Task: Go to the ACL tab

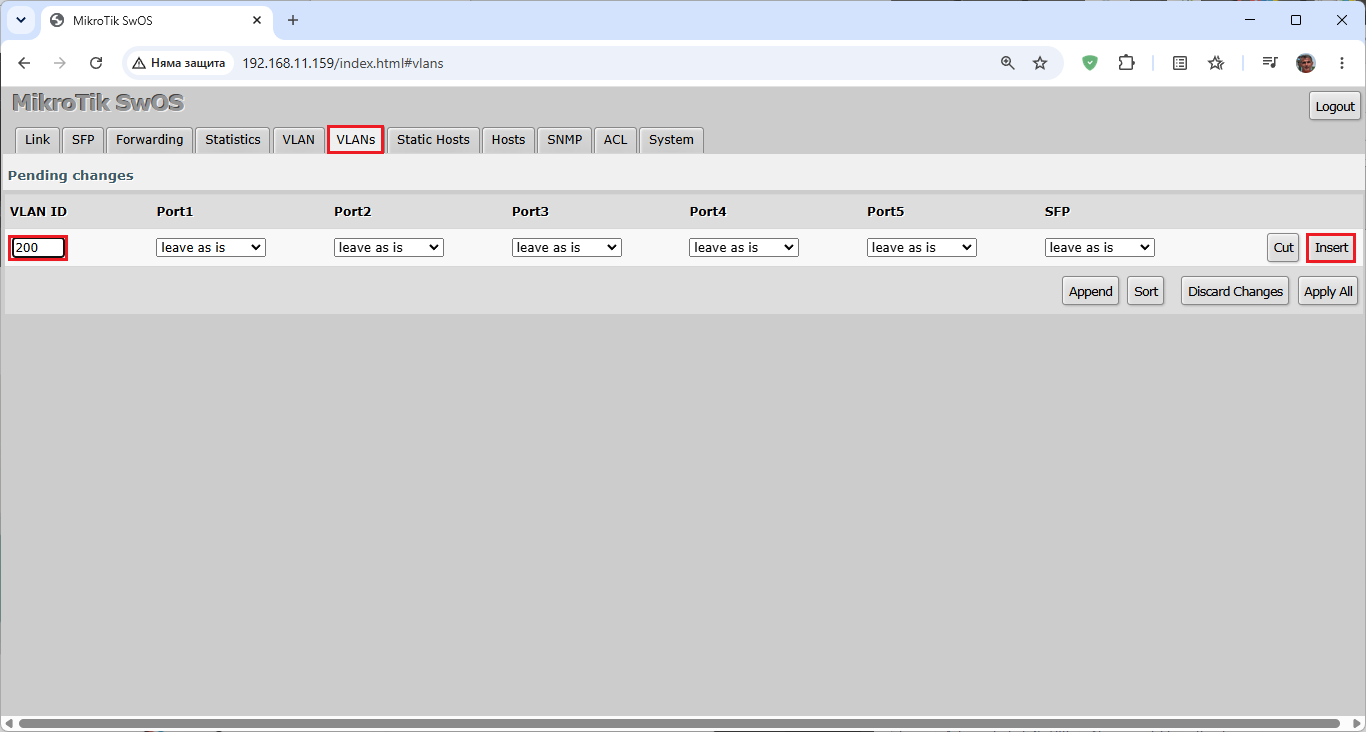Action: point(616,140)
